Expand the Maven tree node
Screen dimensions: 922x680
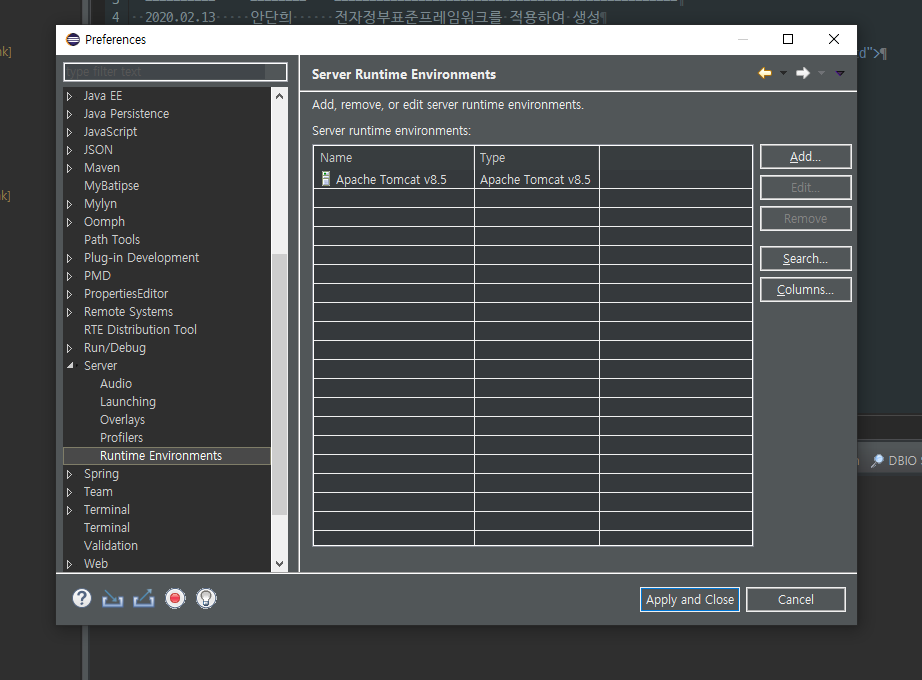tap(70, 168)
